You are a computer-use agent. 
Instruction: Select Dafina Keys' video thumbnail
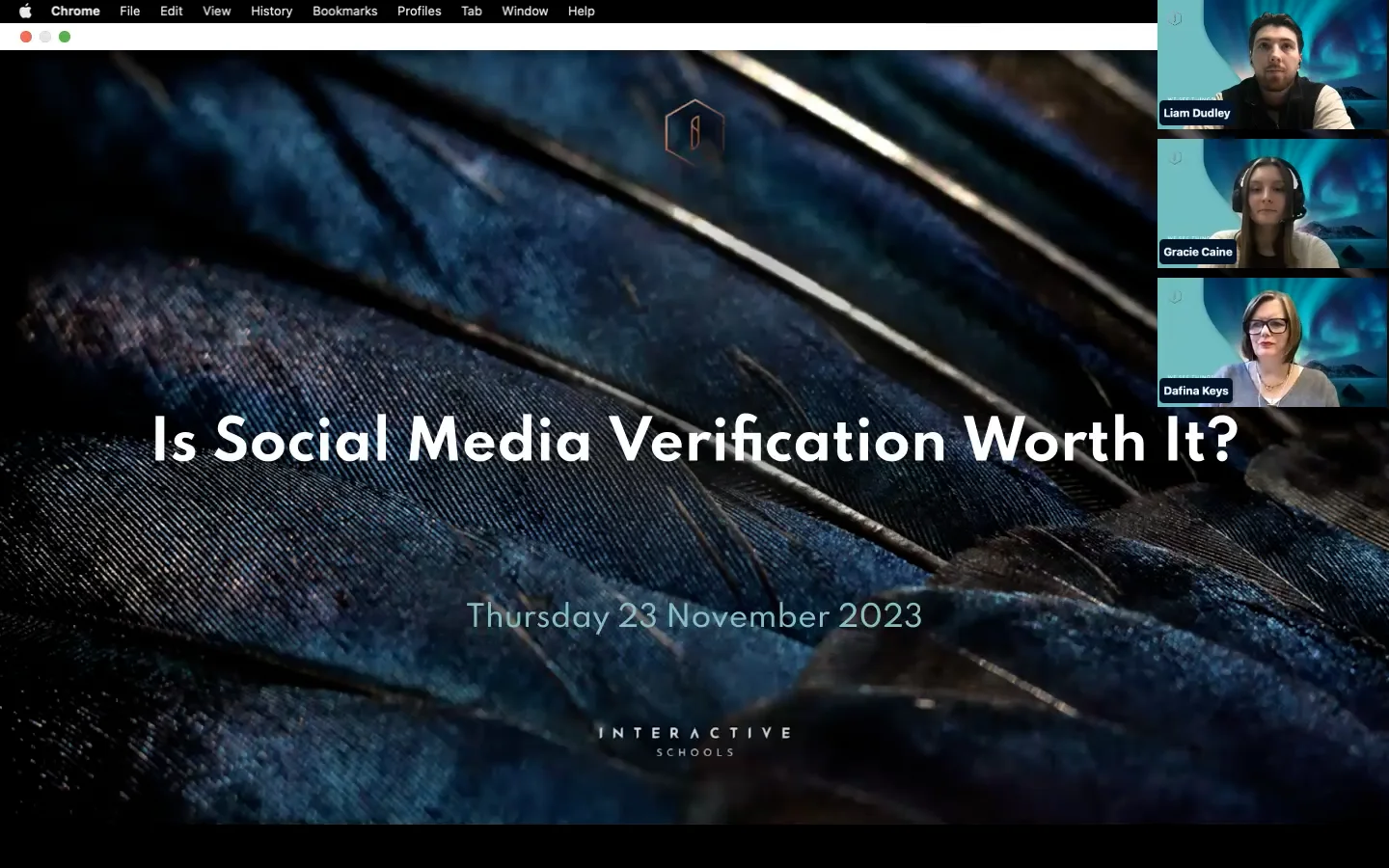click(x=1272, y=342)
